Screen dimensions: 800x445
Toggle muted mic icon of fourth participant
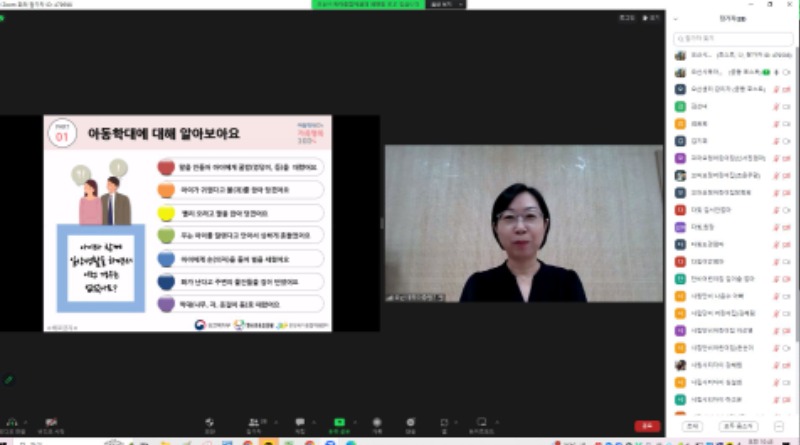(776, 104)
